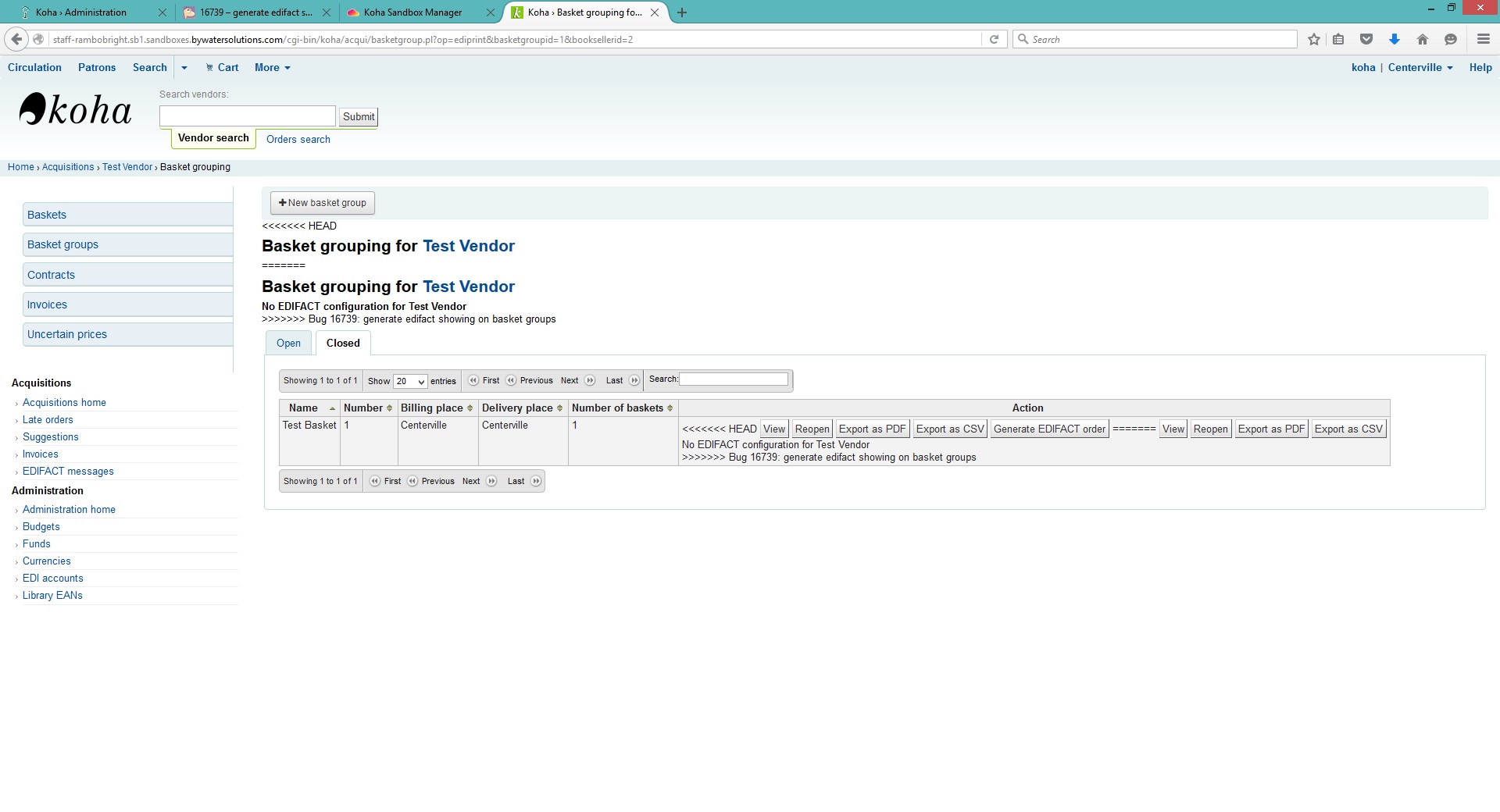Open the Firefox hamburger menu
Viewport: 1500px width, 812px height.
pos(1483,39)
